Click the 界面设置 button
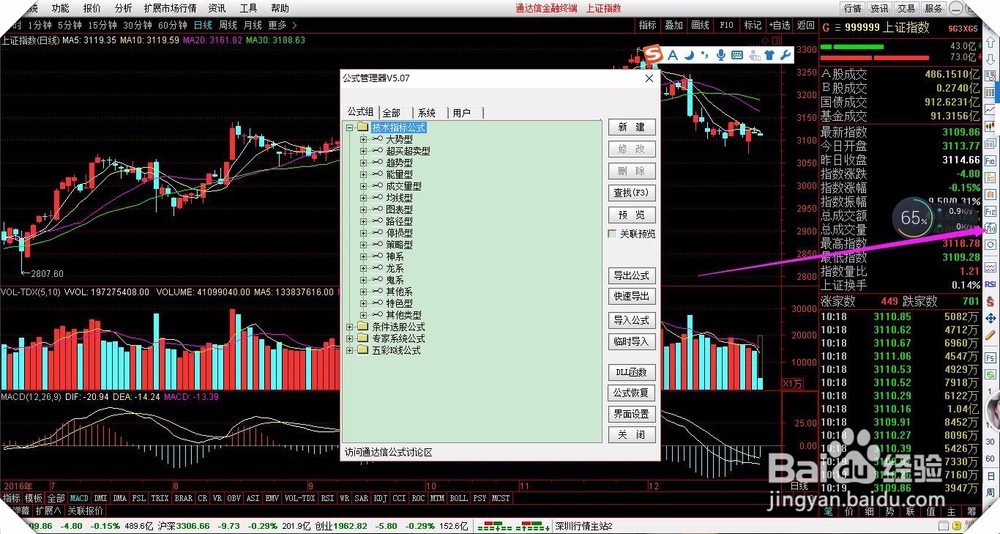The image size is (1000, 534). click(631, 414)
